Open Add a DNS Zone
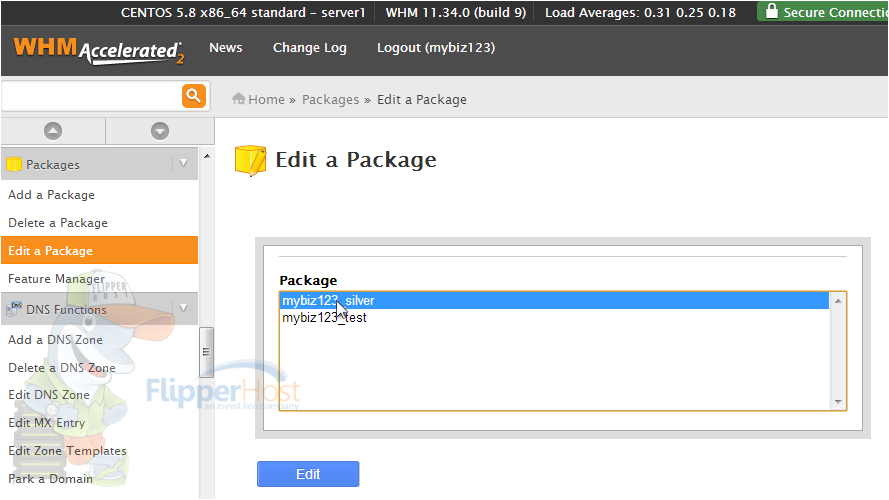The height and width of the screenshot is (500, 889). (x=56, y=340)
